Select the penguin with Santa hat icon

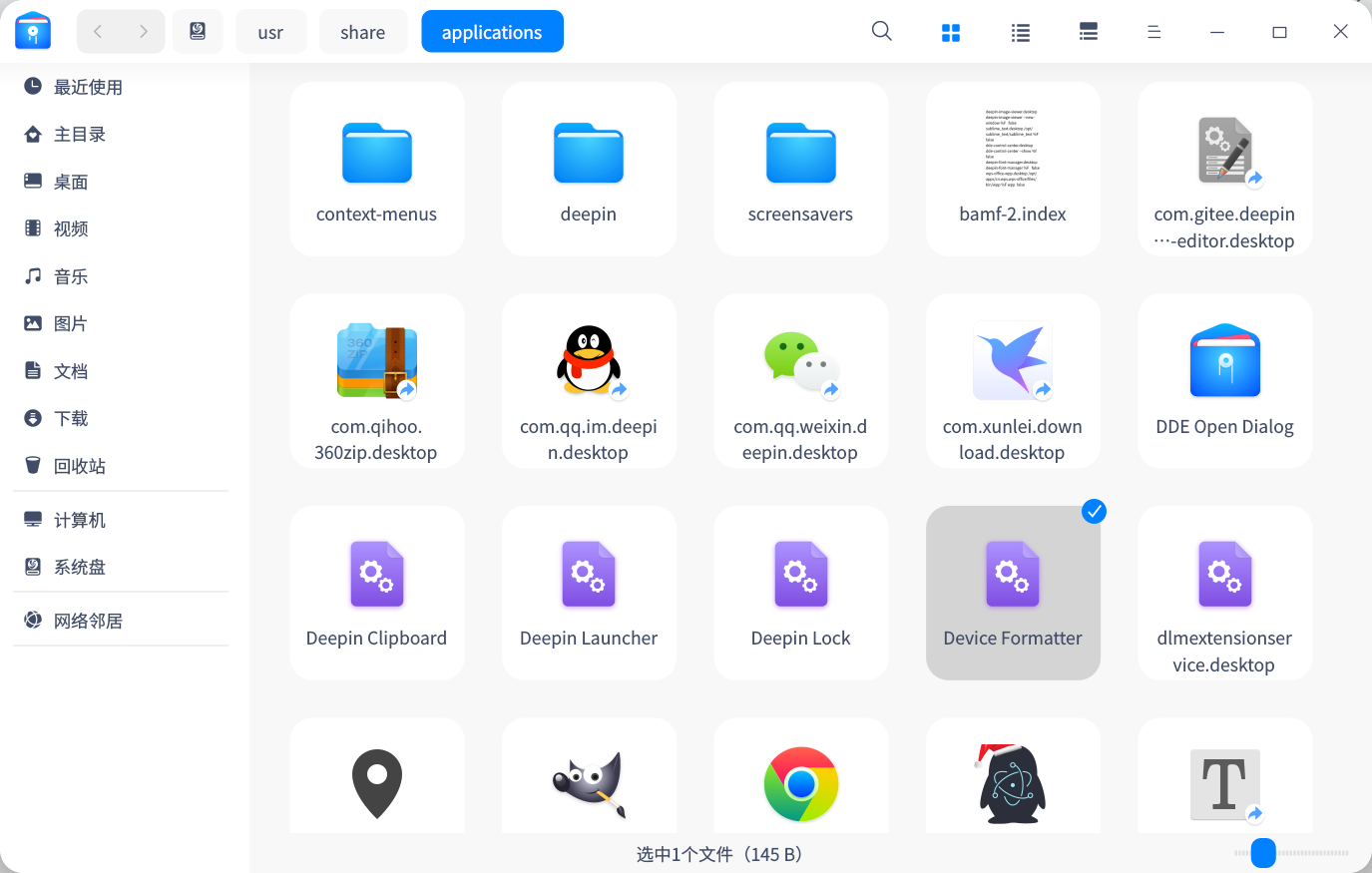pyautogui.click(x=1013, y=784)
